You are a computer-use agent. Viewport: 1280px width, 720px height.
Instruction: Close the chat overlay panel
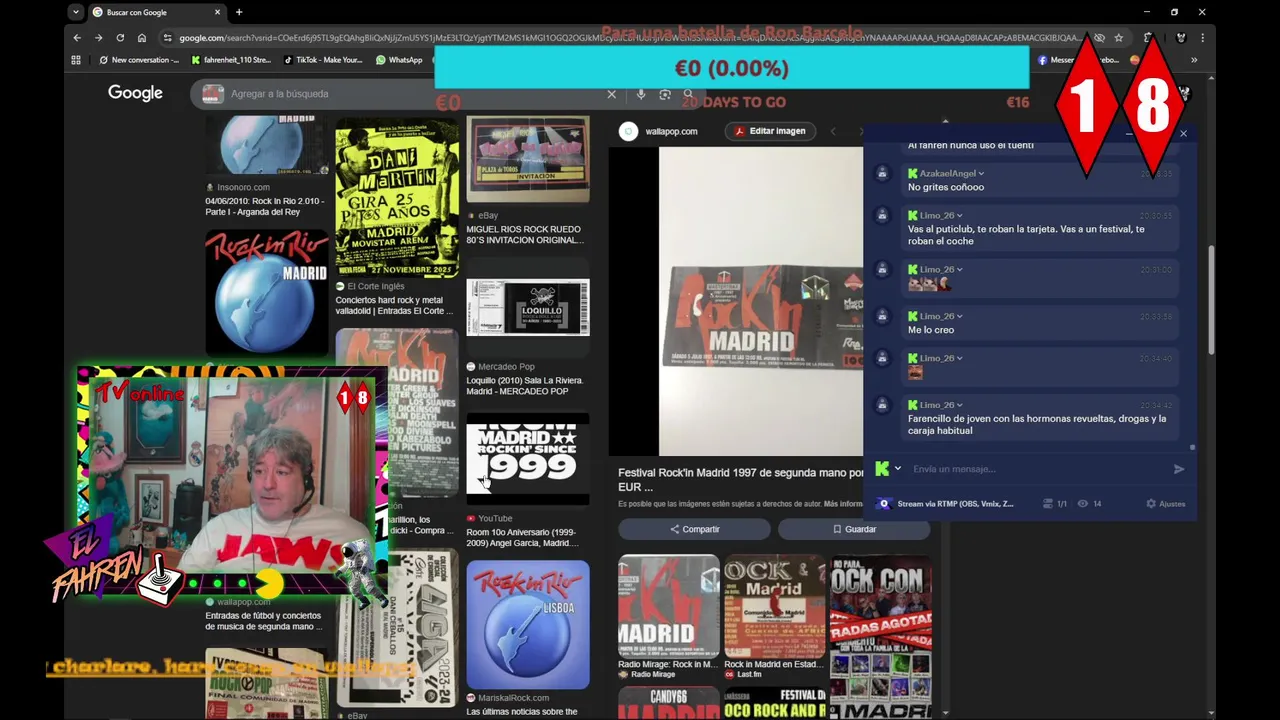pyautogui.click(x=1183, y=133)
